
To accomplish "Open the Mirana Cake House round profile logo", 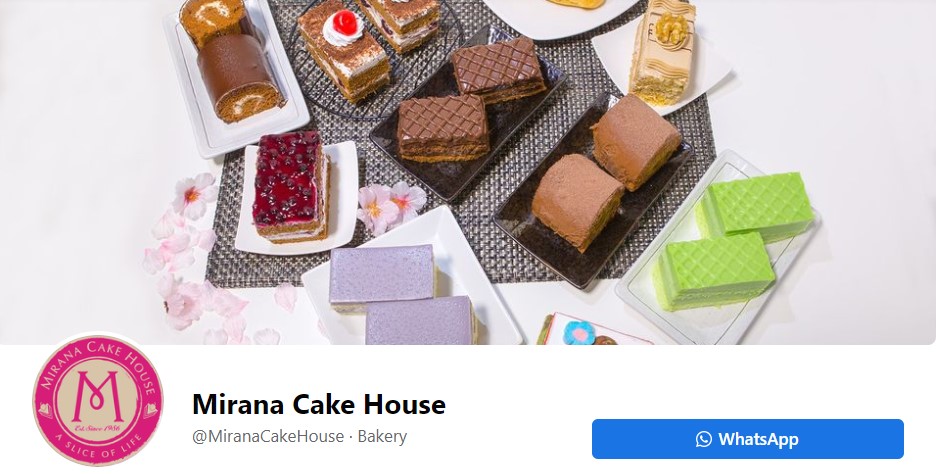I will (97, 401).
